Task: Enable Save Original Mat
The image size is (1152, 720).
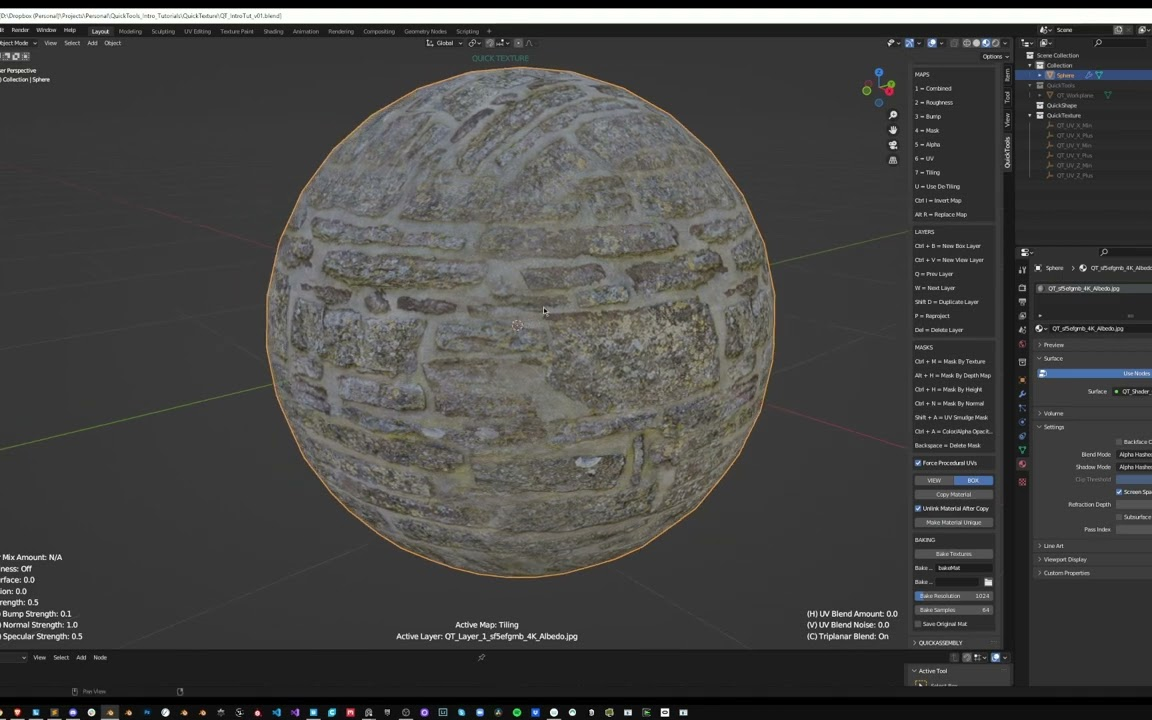Action: pyautogui.click(x=917, y=623)
